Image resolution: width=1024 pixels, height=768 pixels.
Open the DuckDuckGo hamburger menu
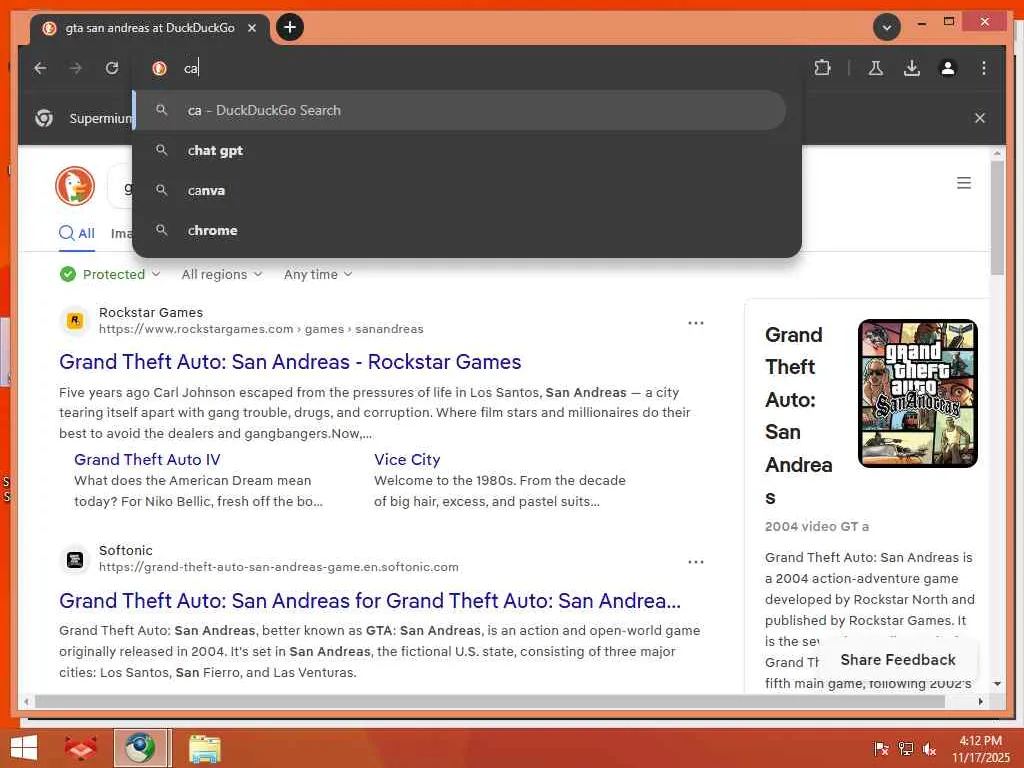tap(964, 183)
